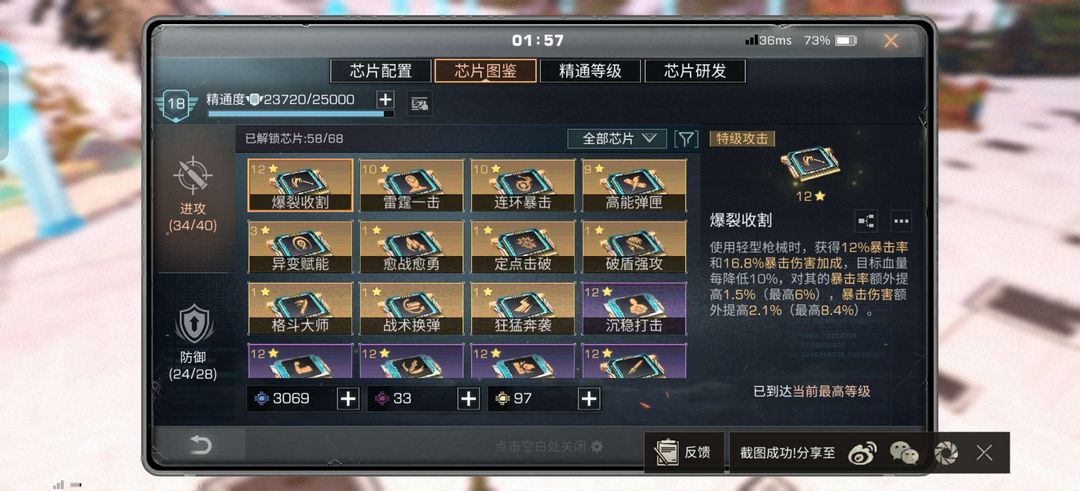The width and height of the screenshot is (1080, 491).
Task: Share screenshot to Weibo
Action: click(x=862, y=452)
